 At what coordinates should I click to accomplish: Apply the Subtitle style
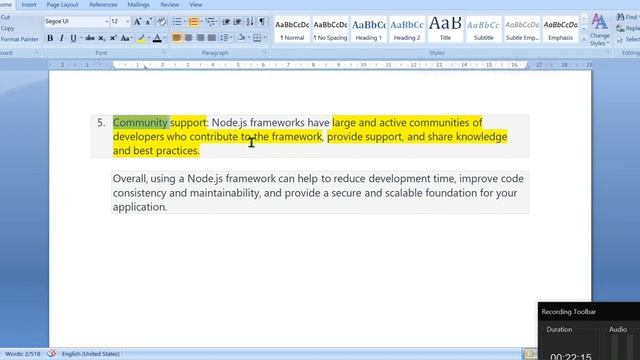click(x=483, y=29)
